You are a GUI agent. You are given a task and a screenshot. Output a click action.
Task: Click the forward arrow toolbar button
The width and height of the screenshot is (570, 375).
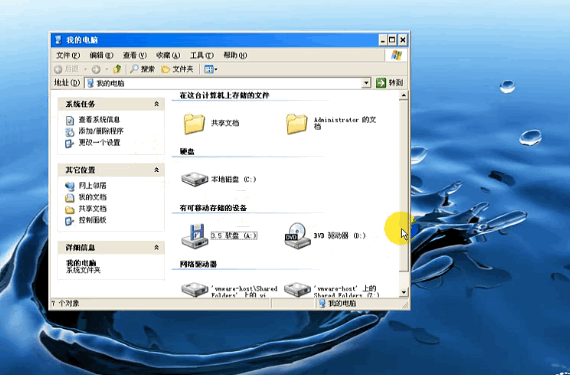(x=96, y=69)
